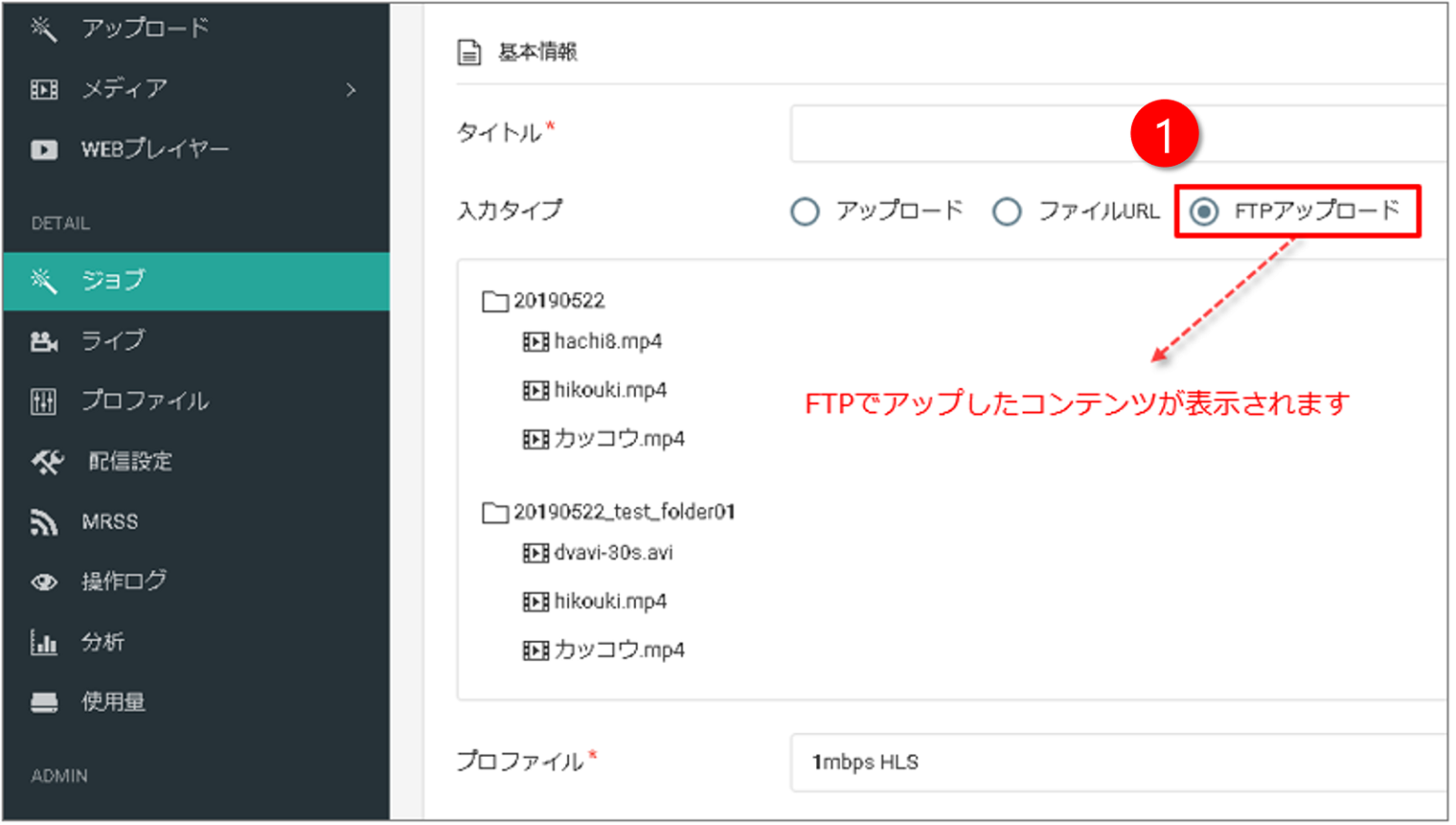Select the アップロード input type radio button

805,211
